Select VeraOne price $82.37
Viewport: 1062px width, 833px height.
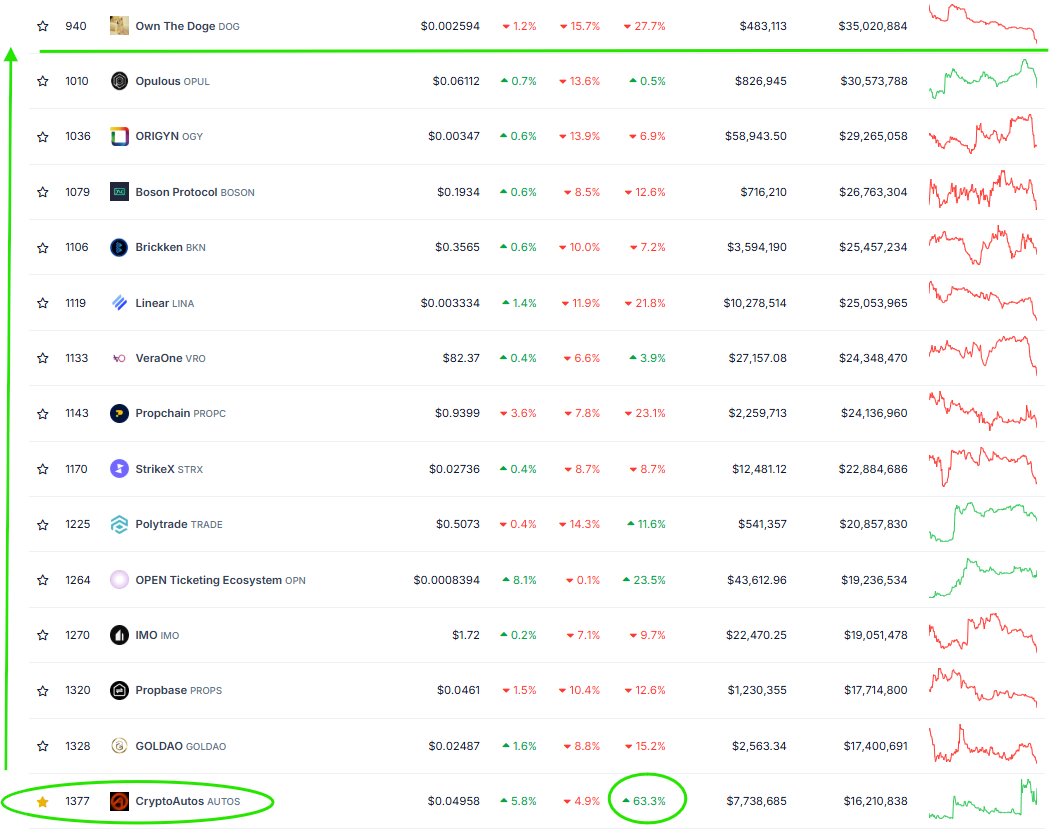(461, 358)
